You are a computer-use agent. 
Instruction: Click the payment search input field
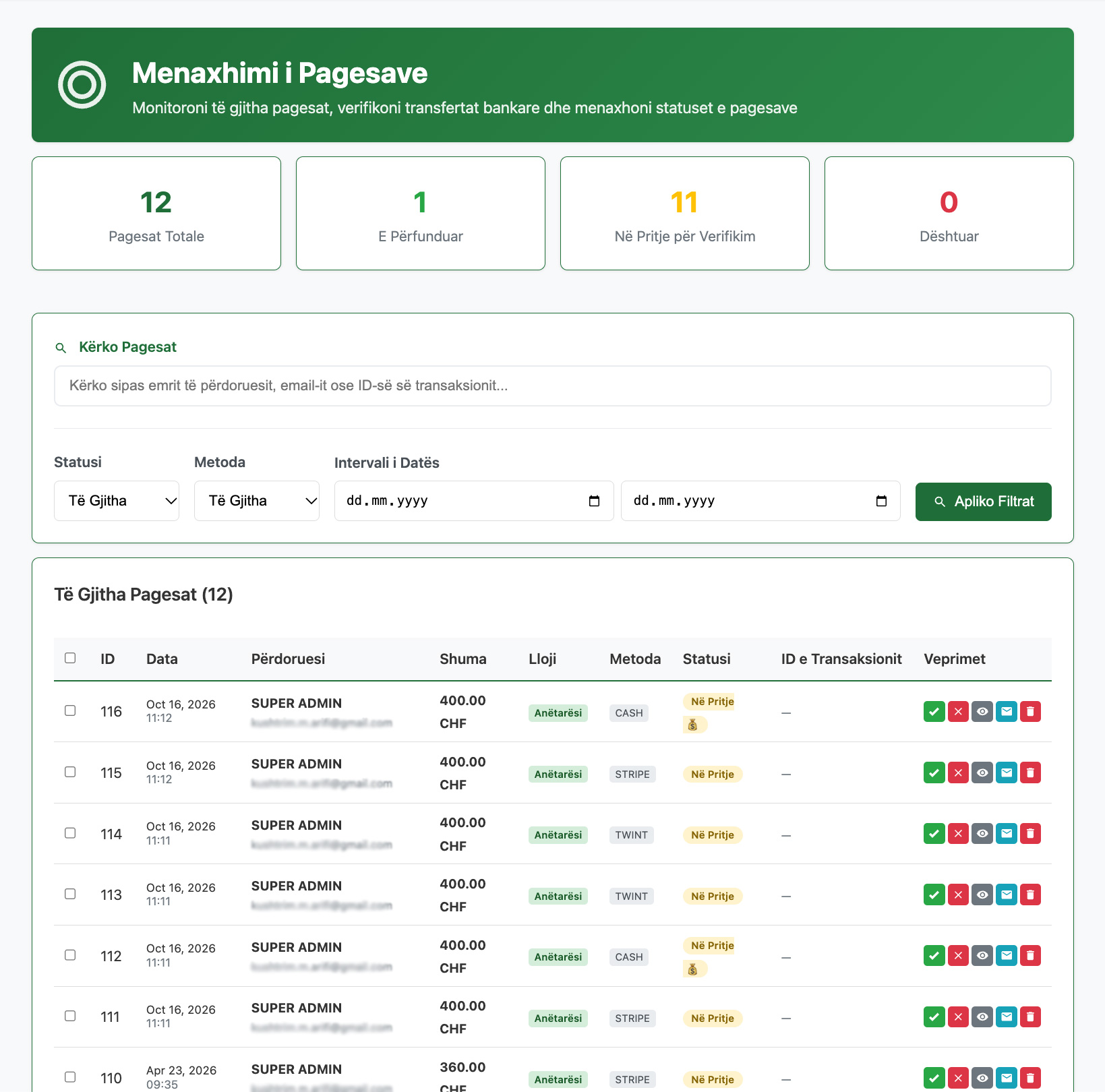[552, 386]
